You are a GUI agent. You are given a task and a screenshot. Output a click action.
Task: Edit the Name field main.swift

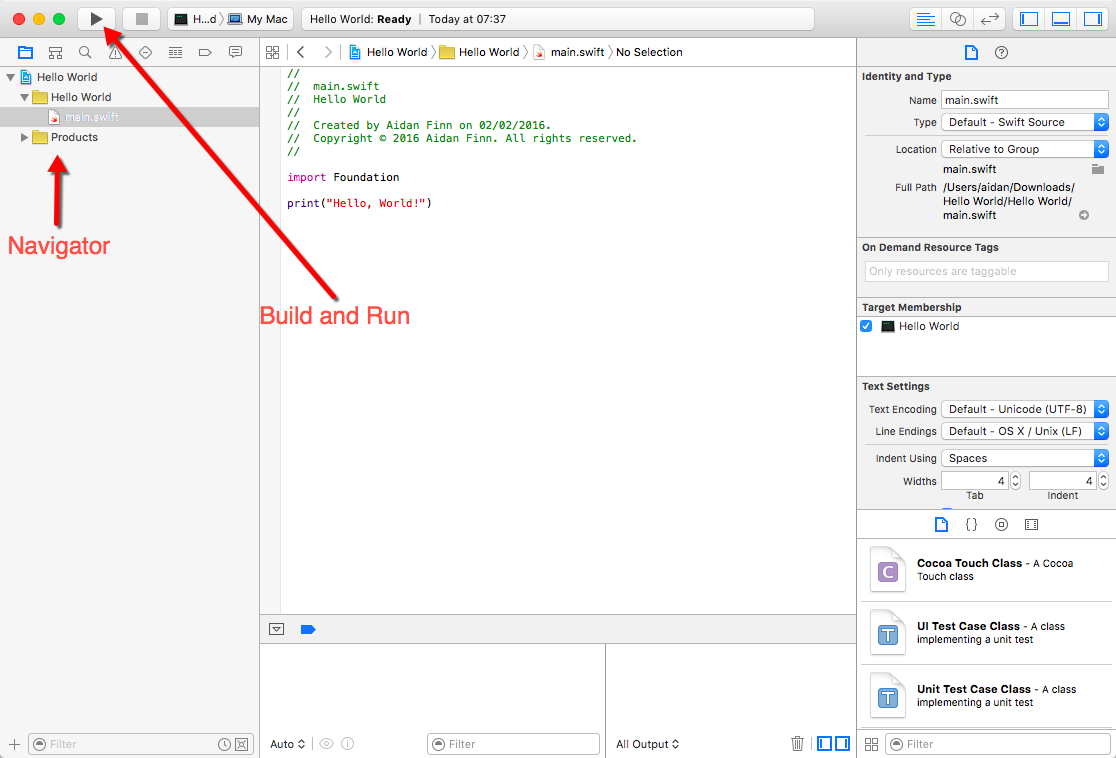(x=1025, y=100)
